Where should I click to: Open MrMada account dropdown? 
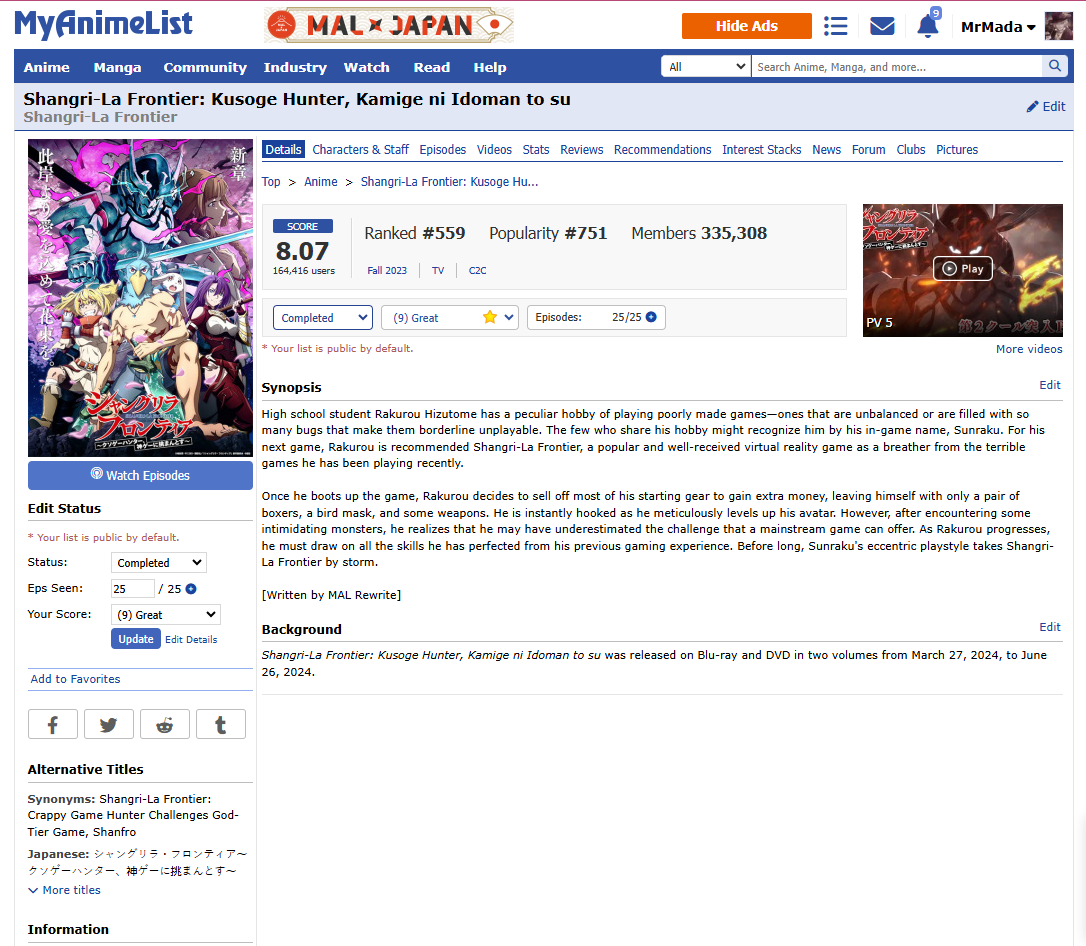(x=997, y=27)
